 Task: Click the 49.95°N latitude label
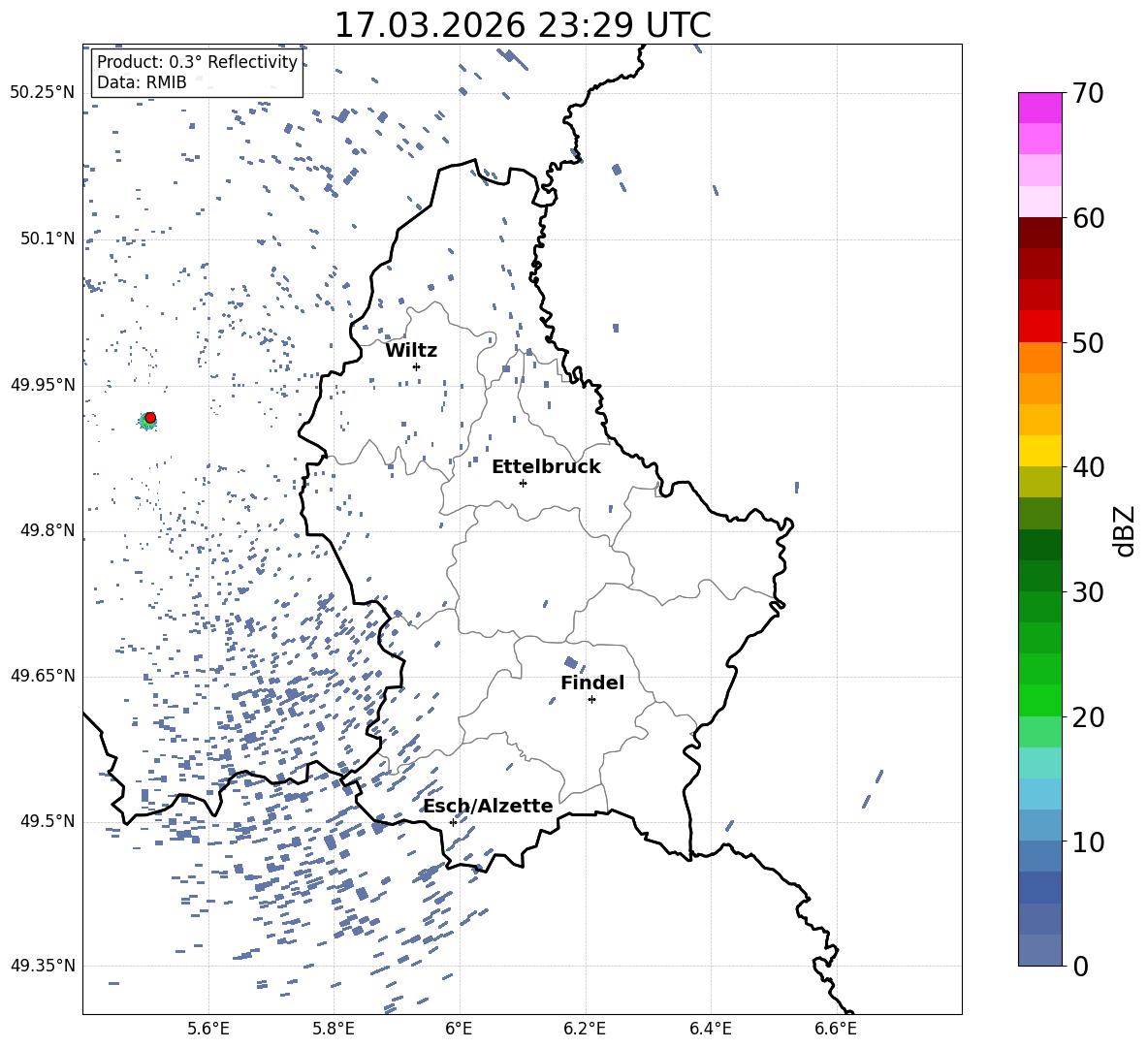[42, 384]
